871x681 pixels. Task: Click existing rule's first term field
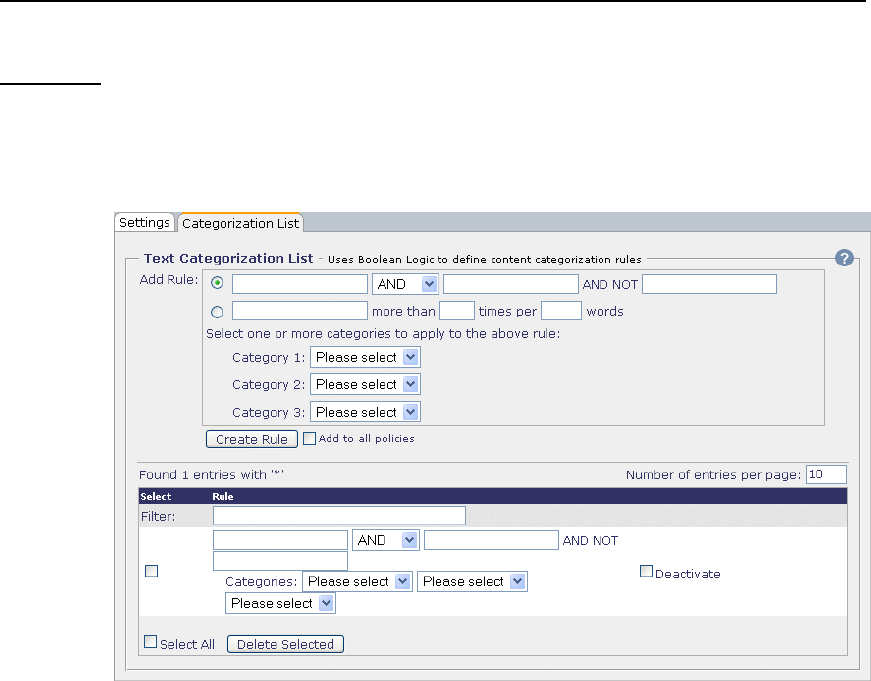(281, 540)
